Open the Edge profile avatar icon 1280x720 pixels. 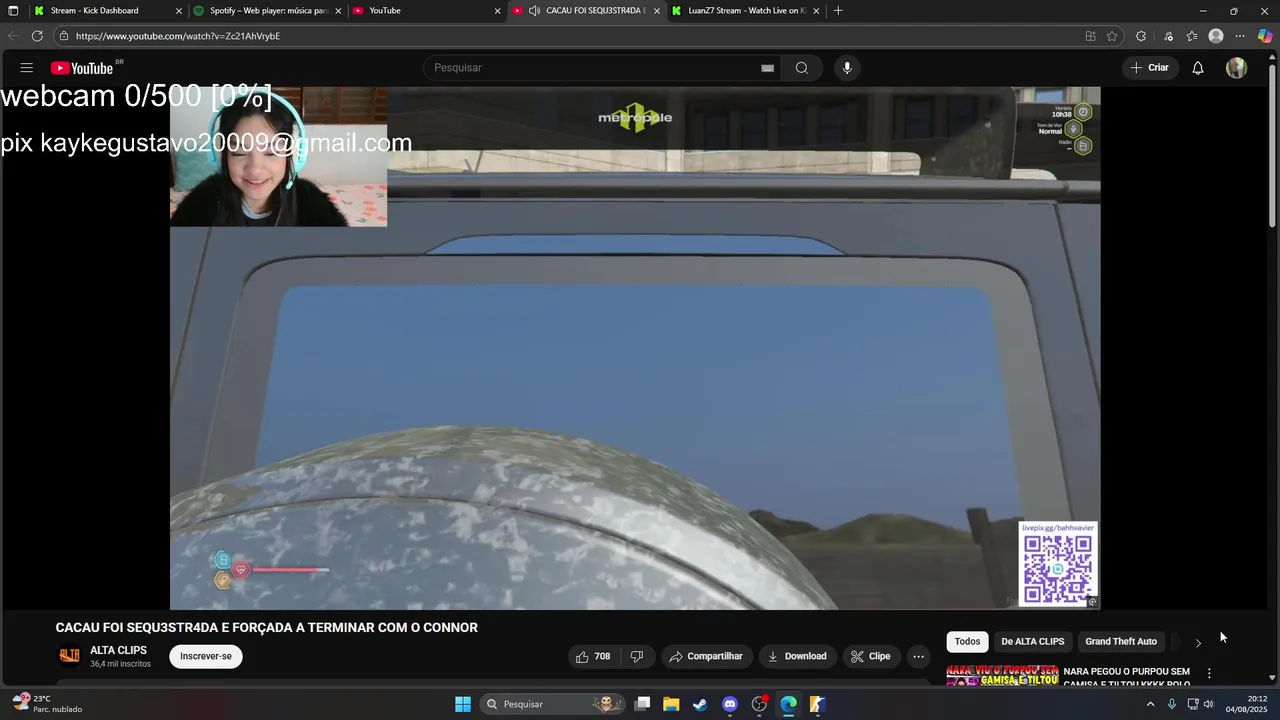[1216, 36]
